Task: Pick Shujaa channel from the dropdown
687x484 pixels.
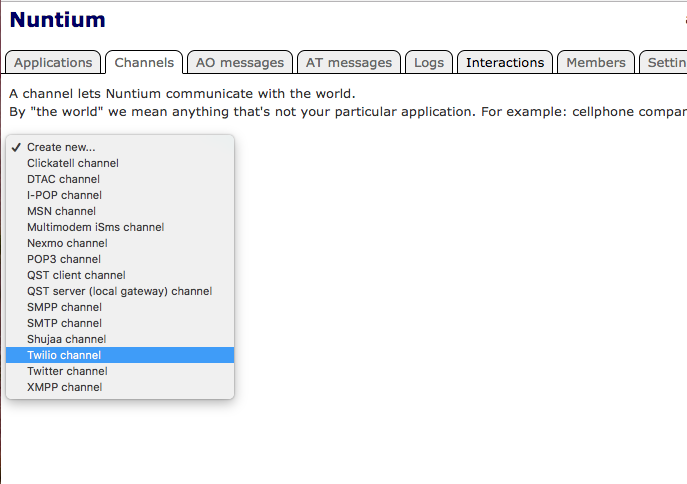Action: click(120, 339)
